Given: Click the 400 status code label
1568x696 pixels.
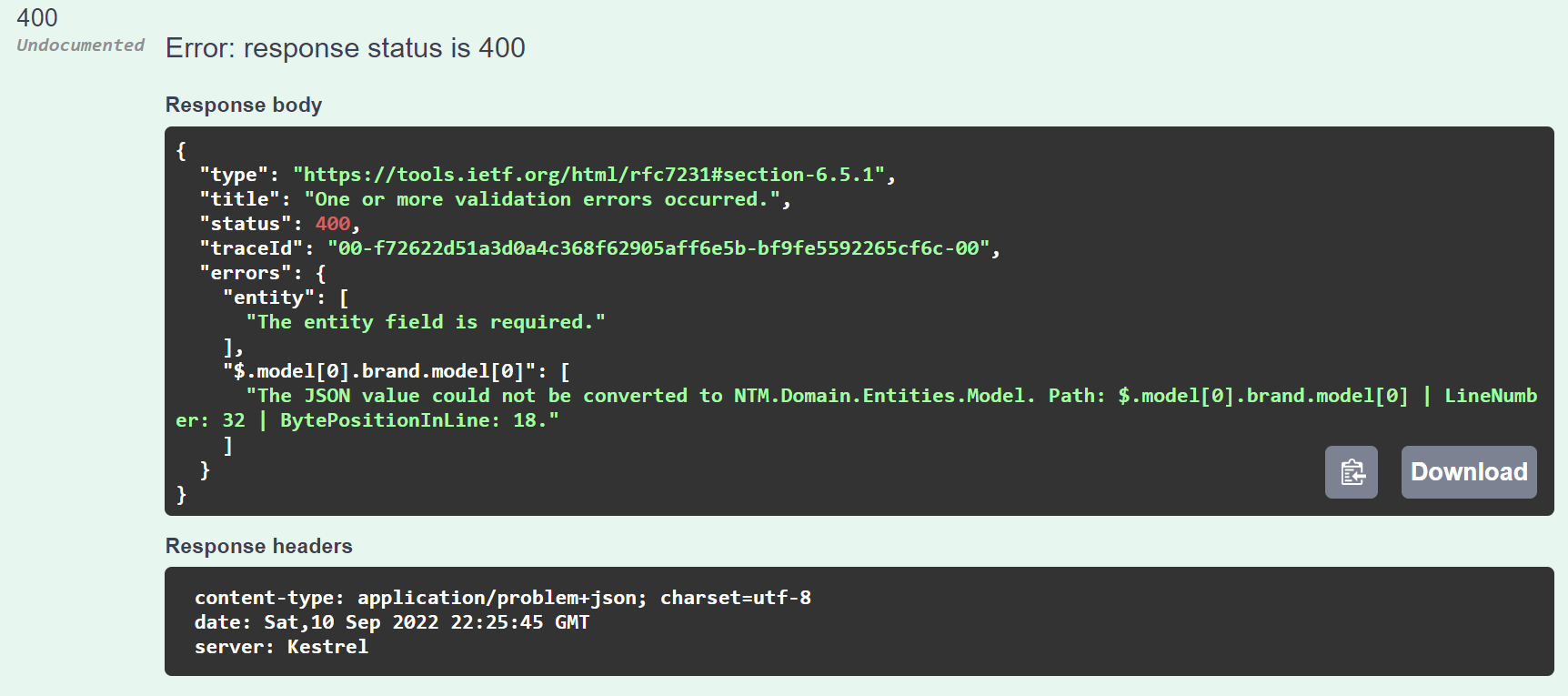Looking at the screenshot, I should pyautogui.click(x=37, y=18).
